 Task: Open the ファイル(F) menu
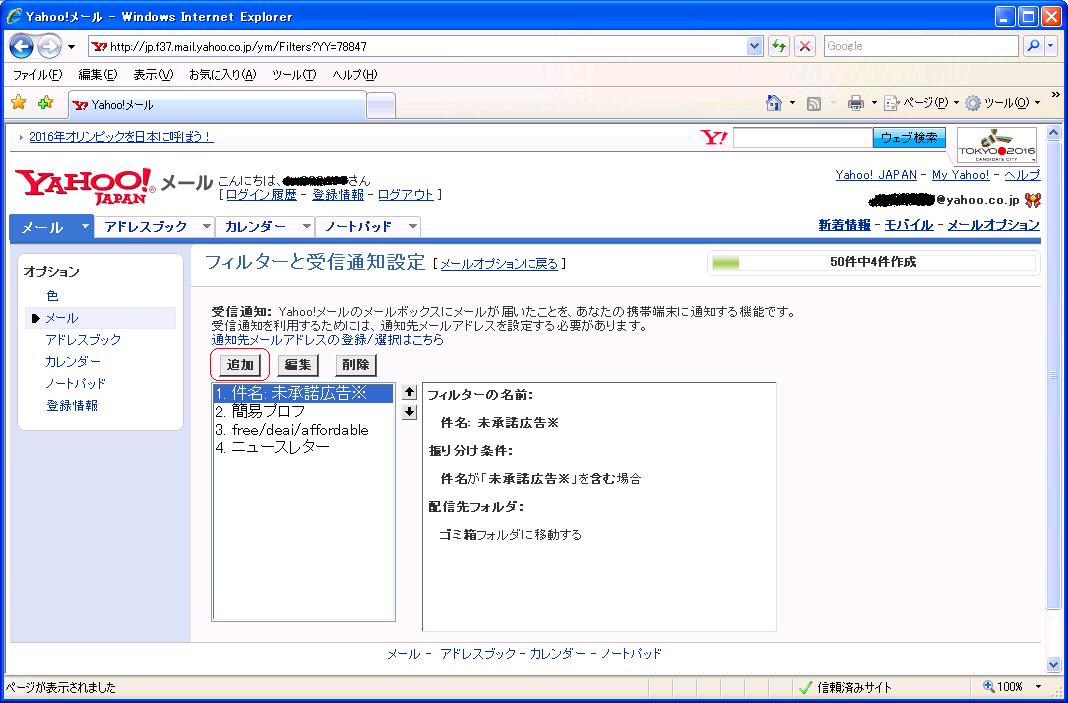[x=37, y=75]
